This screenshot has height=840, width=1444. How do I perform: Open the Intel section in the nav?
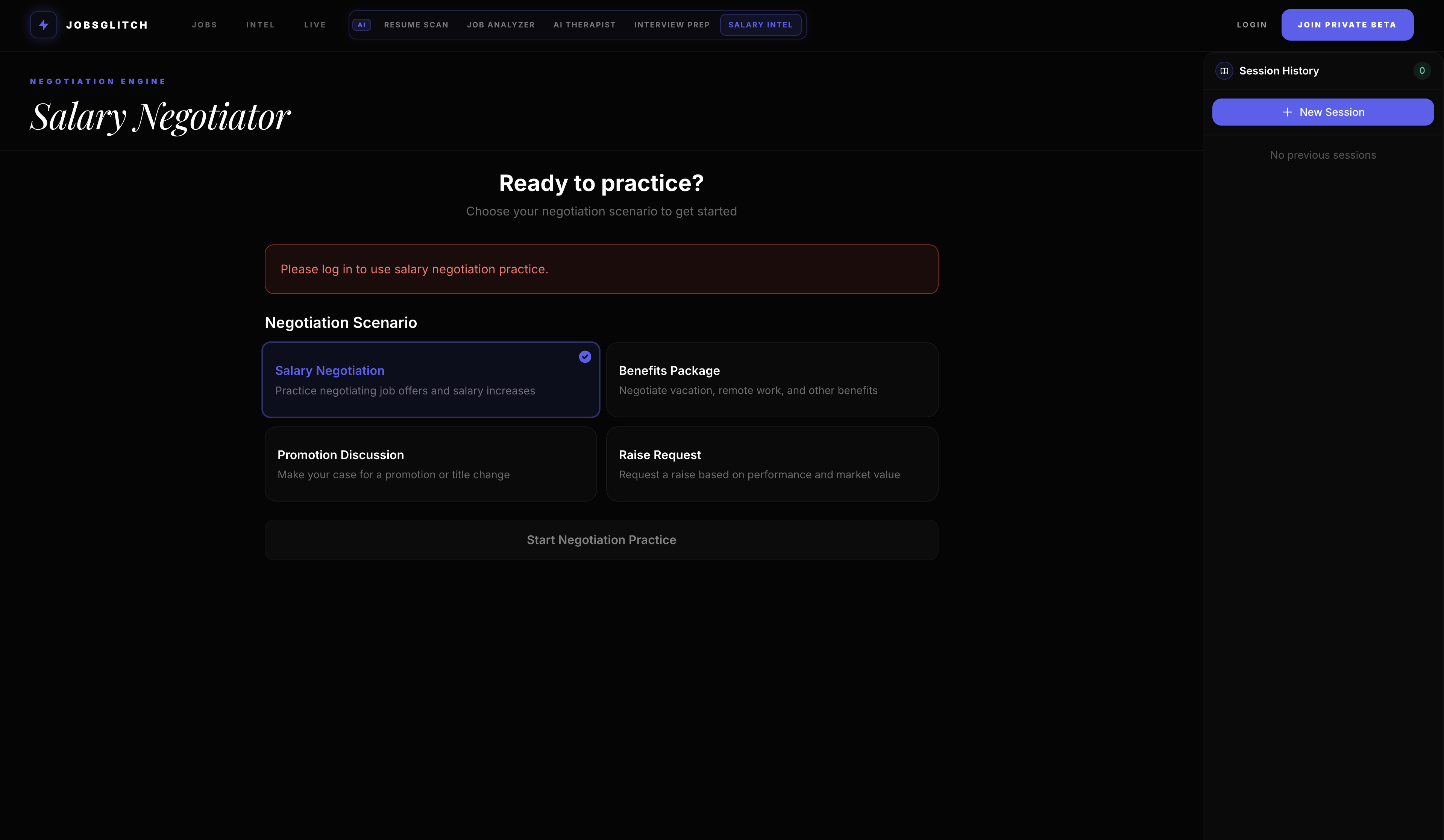tap(261, 25)
